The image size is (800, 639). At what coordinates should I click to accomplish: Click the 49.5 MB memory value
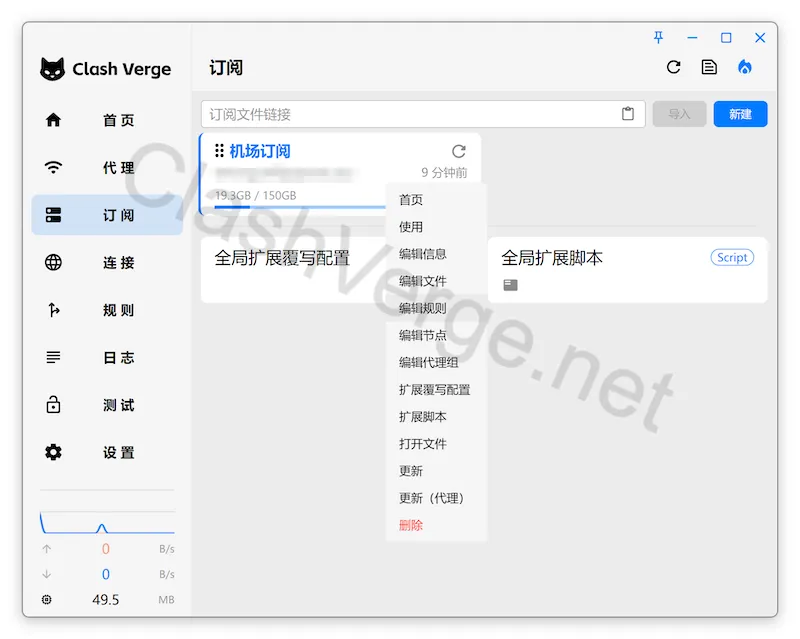click(x=106, y=599)
